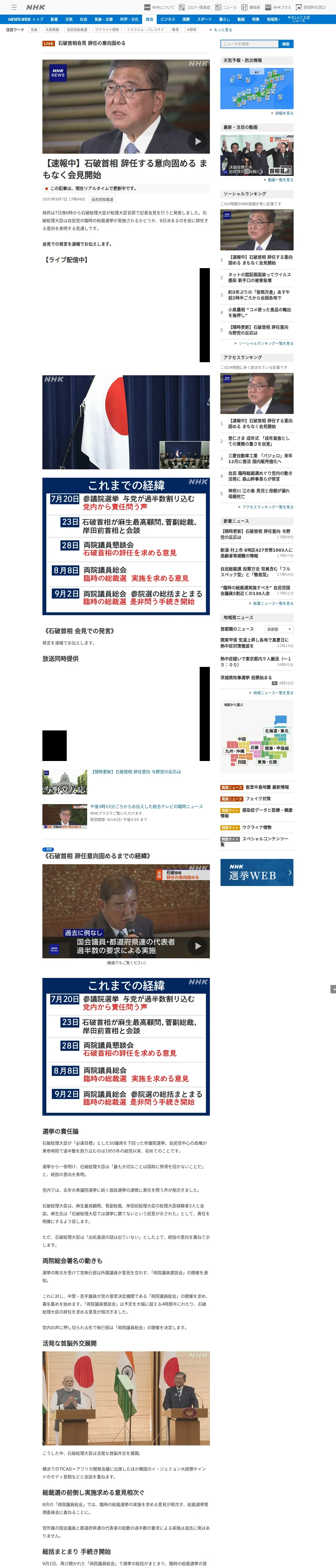Click the #野球 keyword tag
Screen dimensions: 336x1568
(x=192, y=29)
